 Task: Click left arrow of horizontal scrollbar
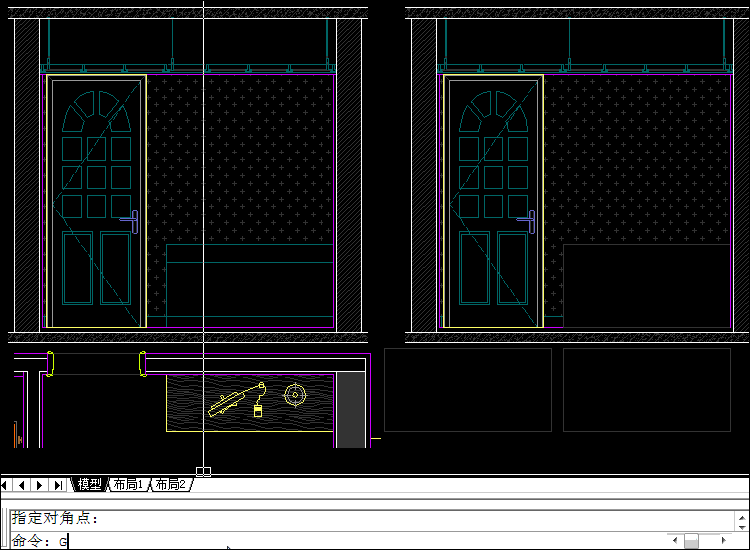(x=673, y=541)
